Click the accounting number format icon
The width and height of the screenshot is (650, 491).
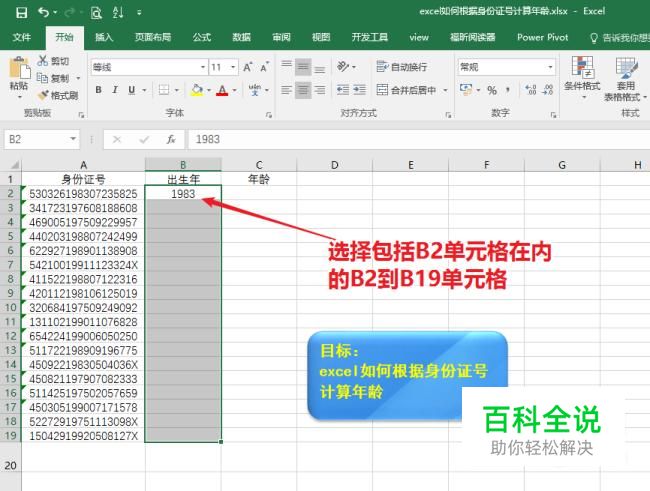[466, 90]
